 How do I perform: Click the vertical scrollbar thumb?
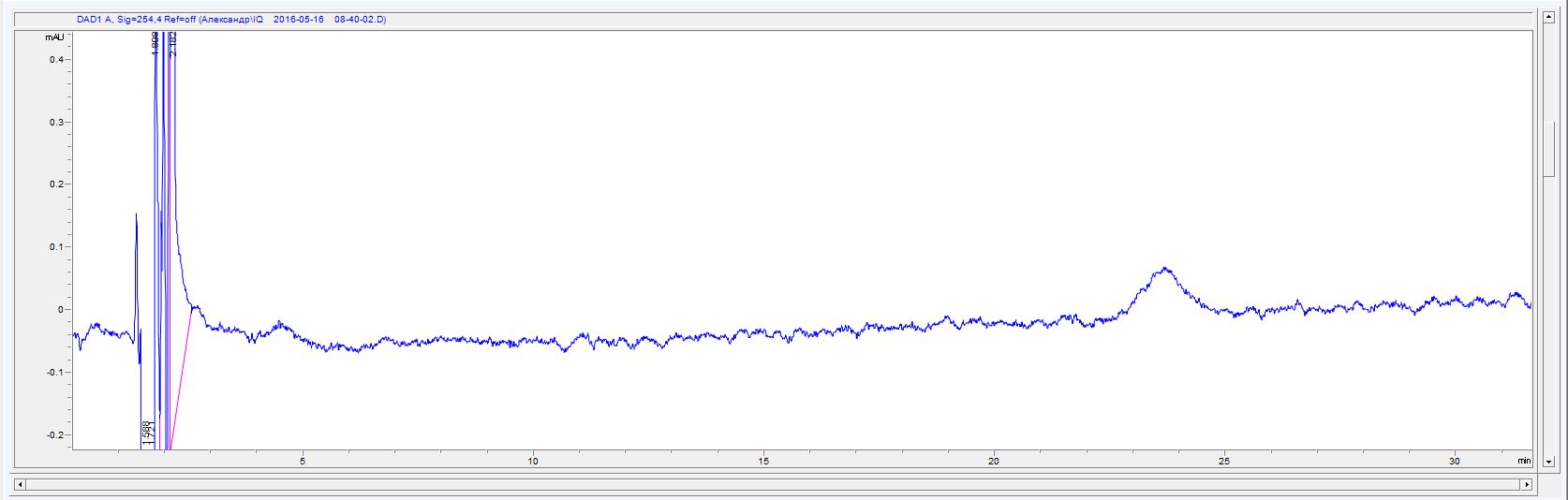pyautogui.click(x=1549, y=147)
